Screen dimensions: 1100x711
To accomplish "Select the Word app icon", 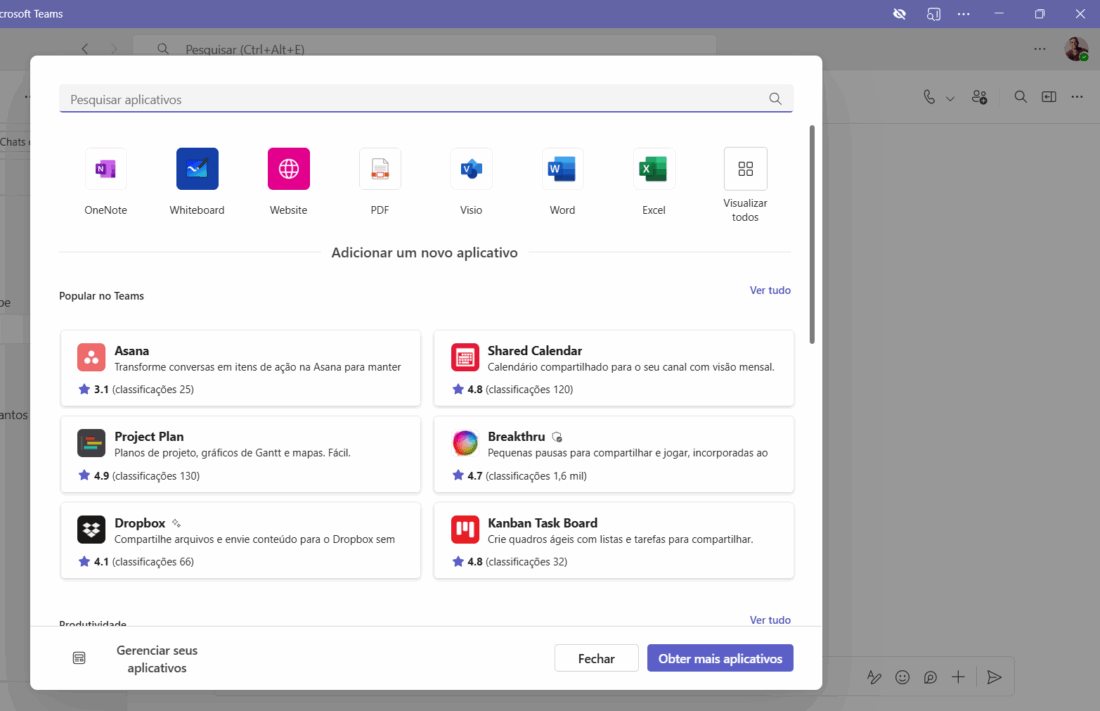I will [562, 169].
